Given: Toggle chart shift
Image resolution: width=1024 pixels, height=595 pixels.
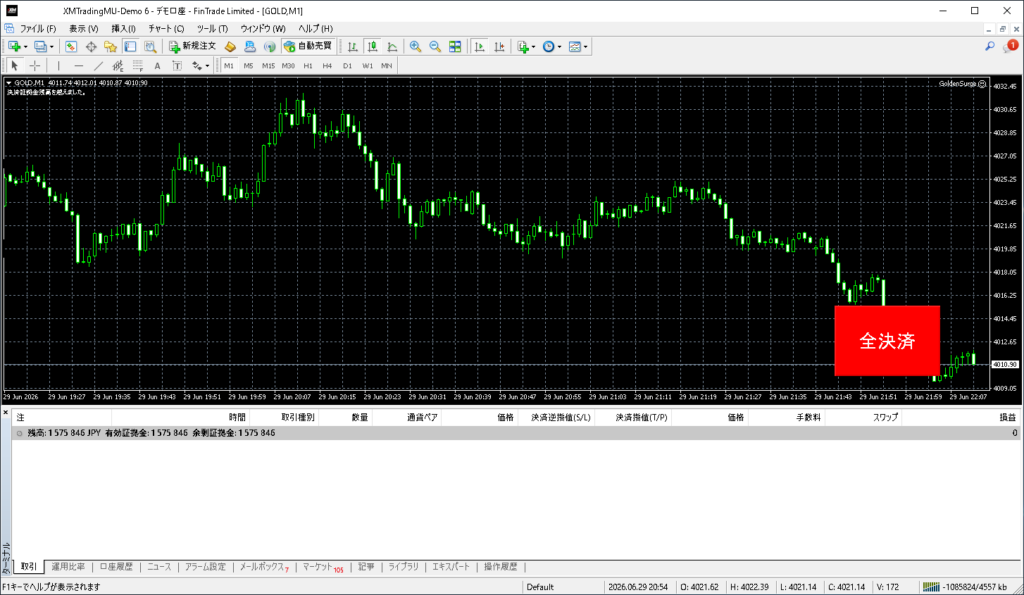Looking at the screenshot, I should click(499, 46).
